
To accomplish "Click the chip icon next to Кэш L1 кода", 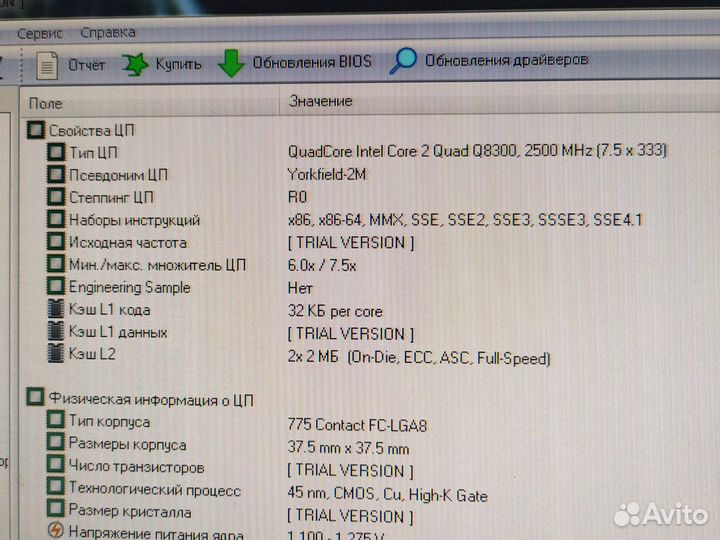I will (56, 310).
